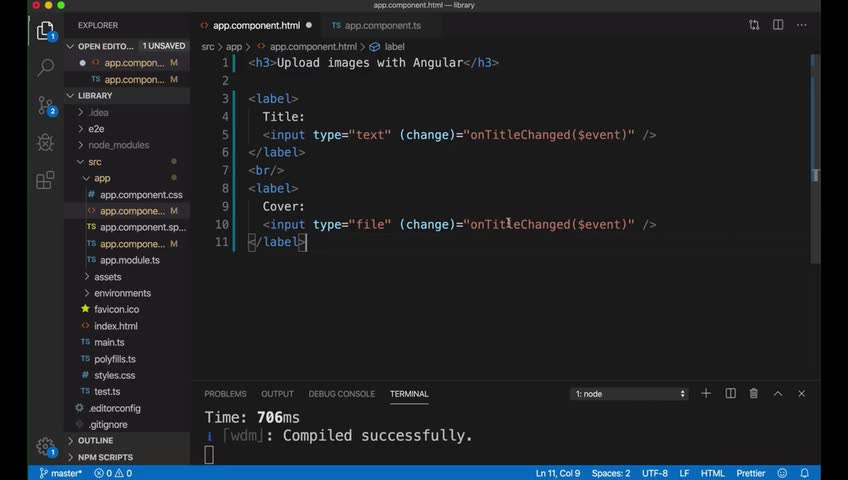This screenshot has width=848, height=480.
Task: Change indentation Spaces: 2
Action: click(611, 474)
